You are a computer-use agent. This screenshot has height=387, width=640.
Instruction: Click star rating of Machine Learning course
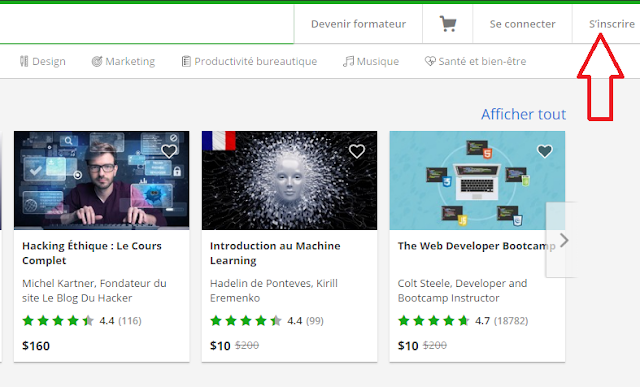pos(246,320)
